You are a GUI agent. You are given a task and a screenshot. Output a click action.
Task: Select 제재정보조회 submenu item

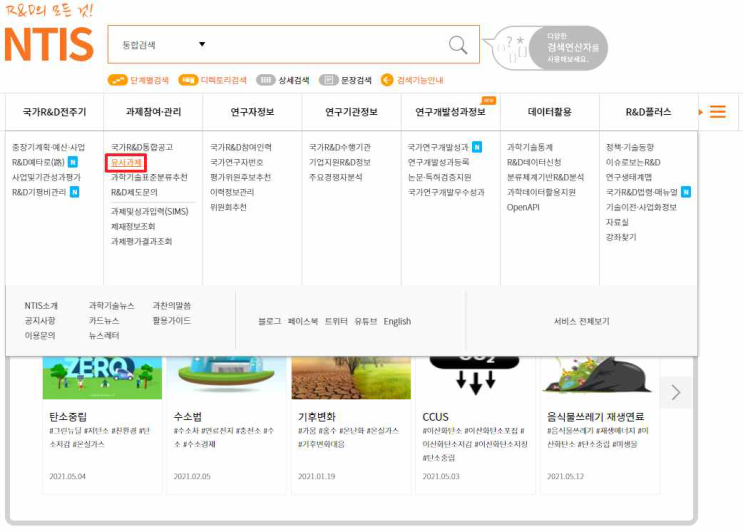133,226
